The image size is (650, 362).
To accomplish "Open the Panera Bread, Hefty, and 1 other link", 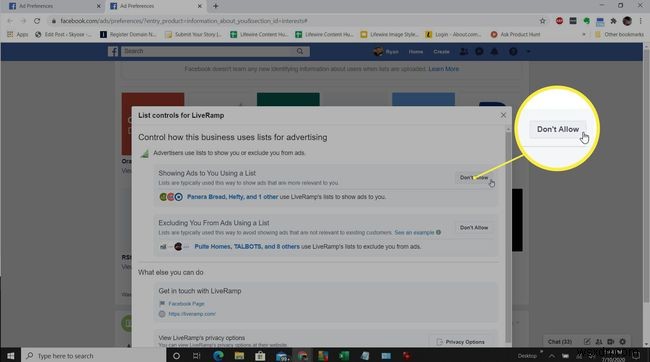I will 232,197.
